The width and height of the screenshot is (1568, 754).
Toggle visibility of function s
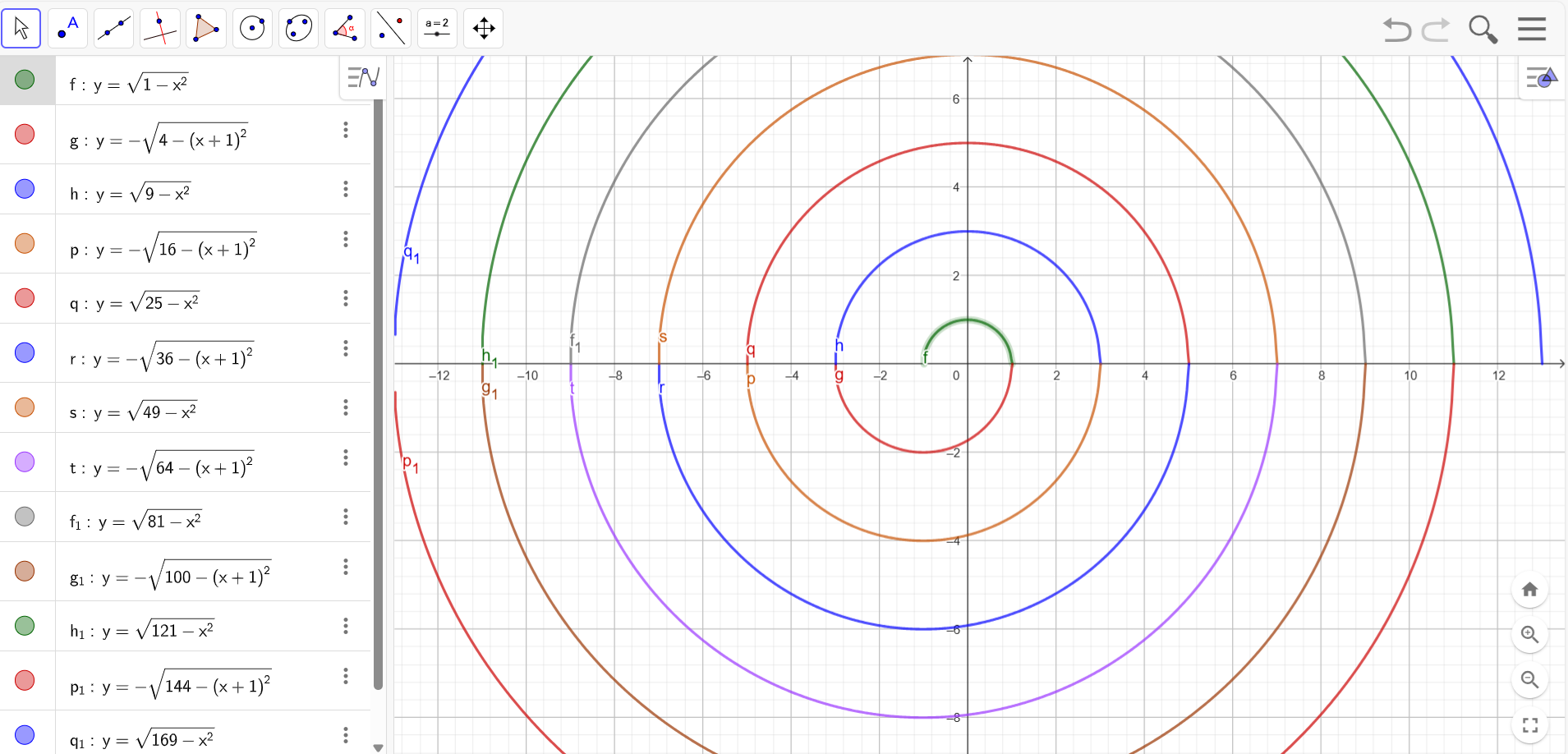click(25, 407)
